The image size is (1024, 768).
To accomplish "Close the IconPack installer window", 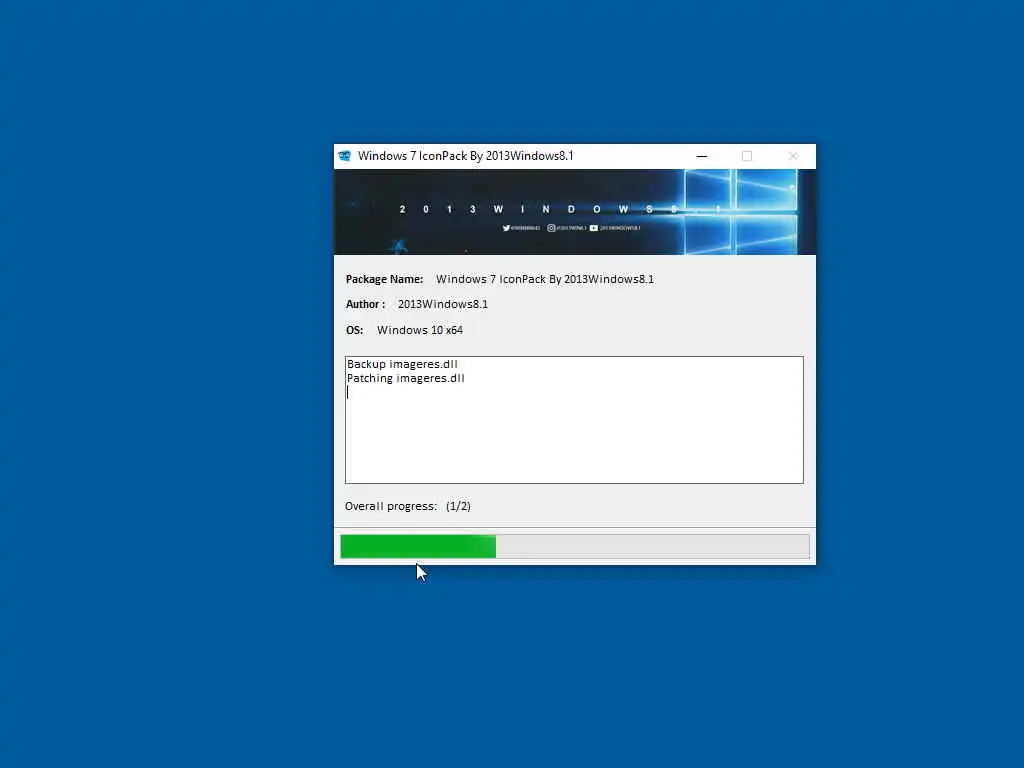I will coord(793,156).
